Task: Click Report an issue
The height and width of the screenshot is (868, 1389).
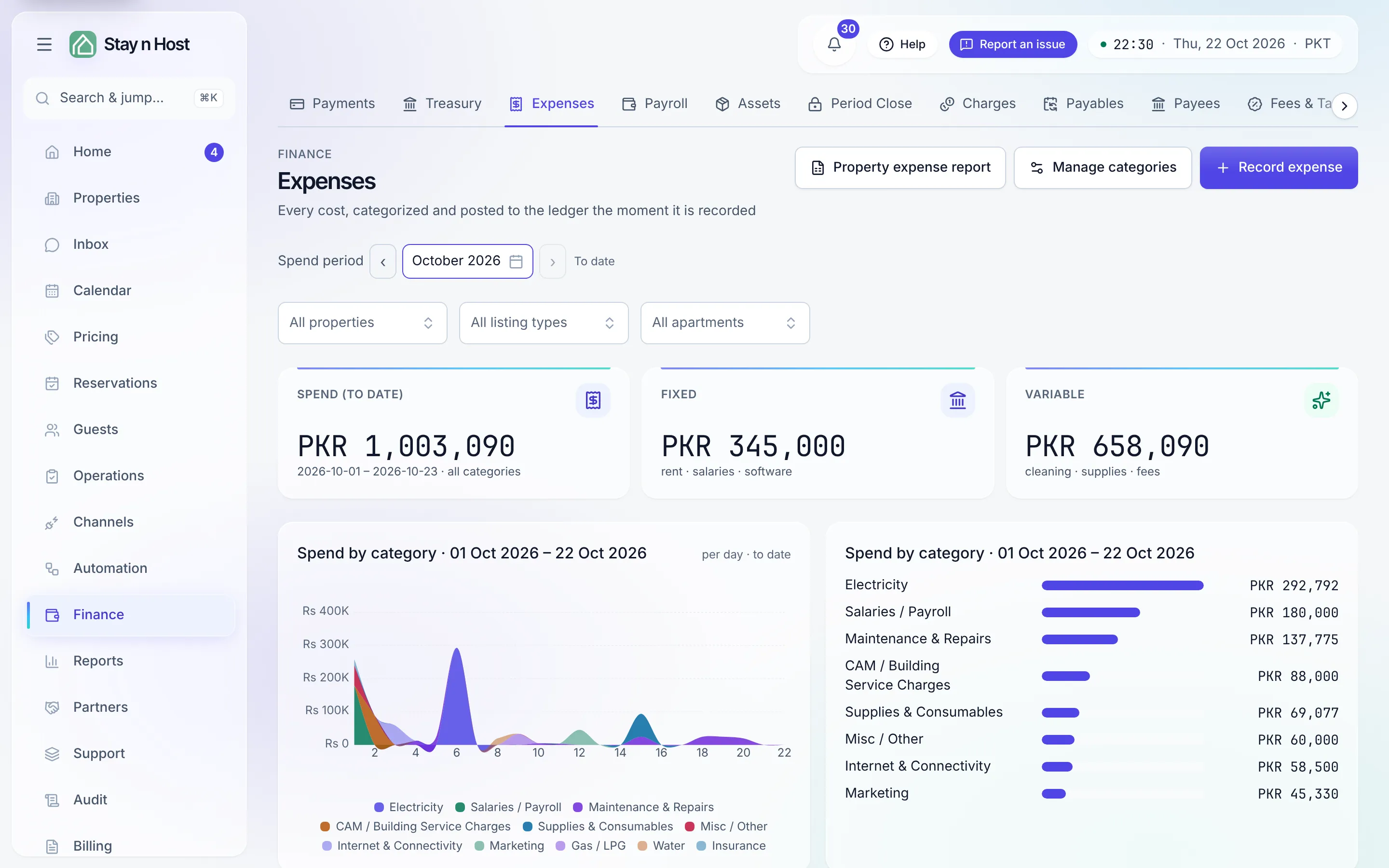Action: (1013, 44)
